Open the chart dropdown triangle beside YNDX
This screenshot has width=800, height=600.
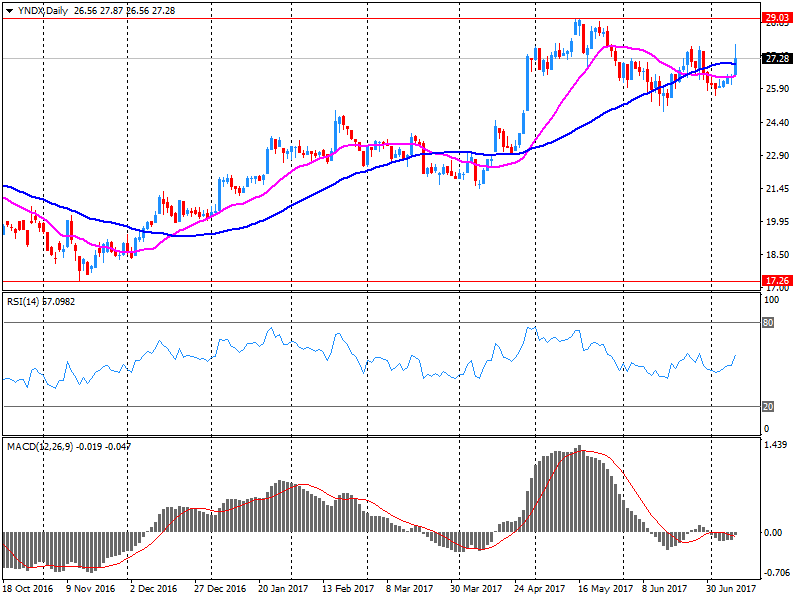(9, 11)
